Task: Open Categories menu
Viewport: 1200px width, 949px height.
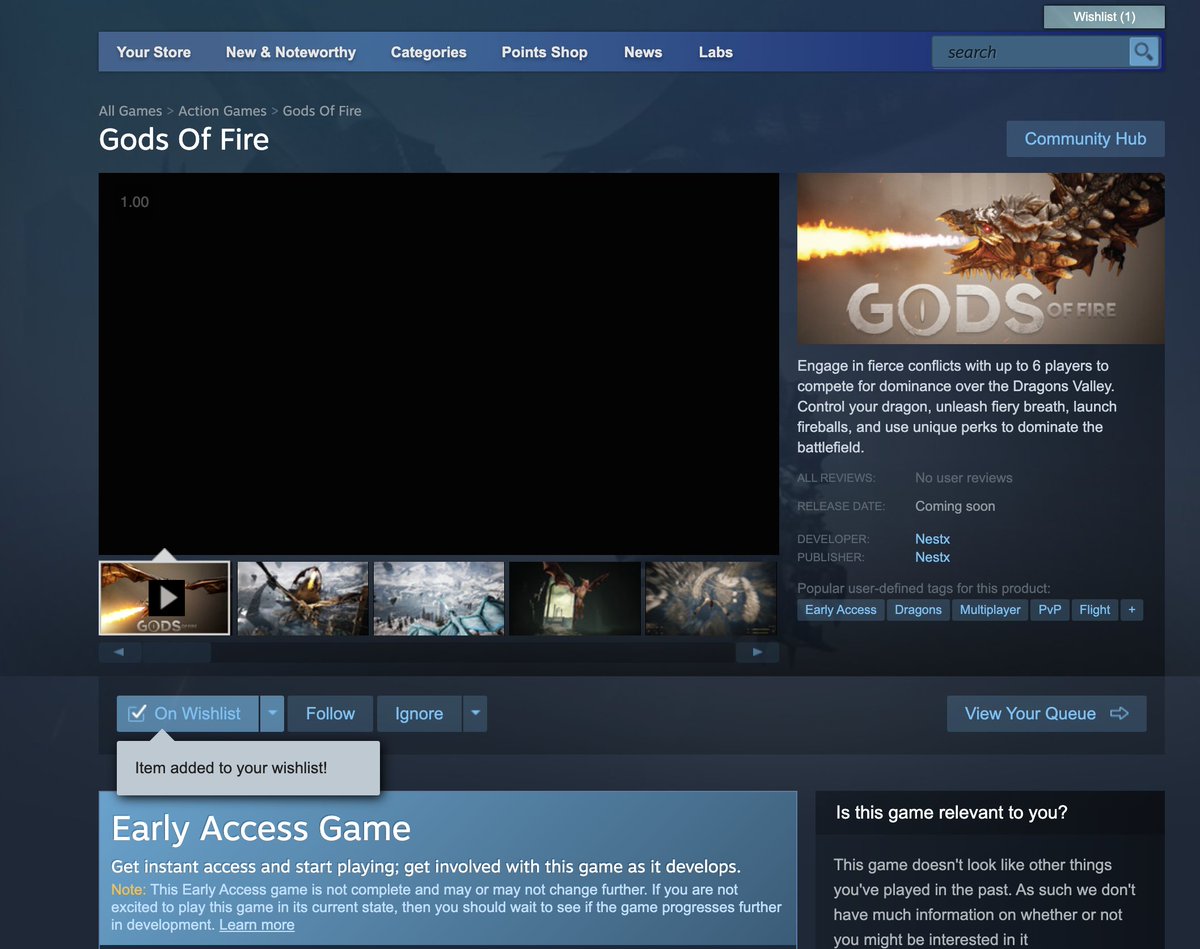Action: point(428,52)
